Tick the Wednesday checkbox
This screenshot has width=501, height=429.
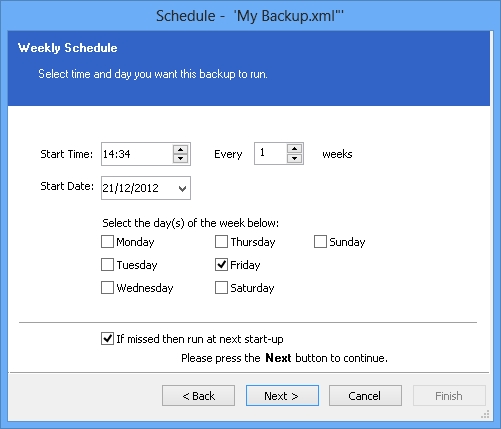107,288
